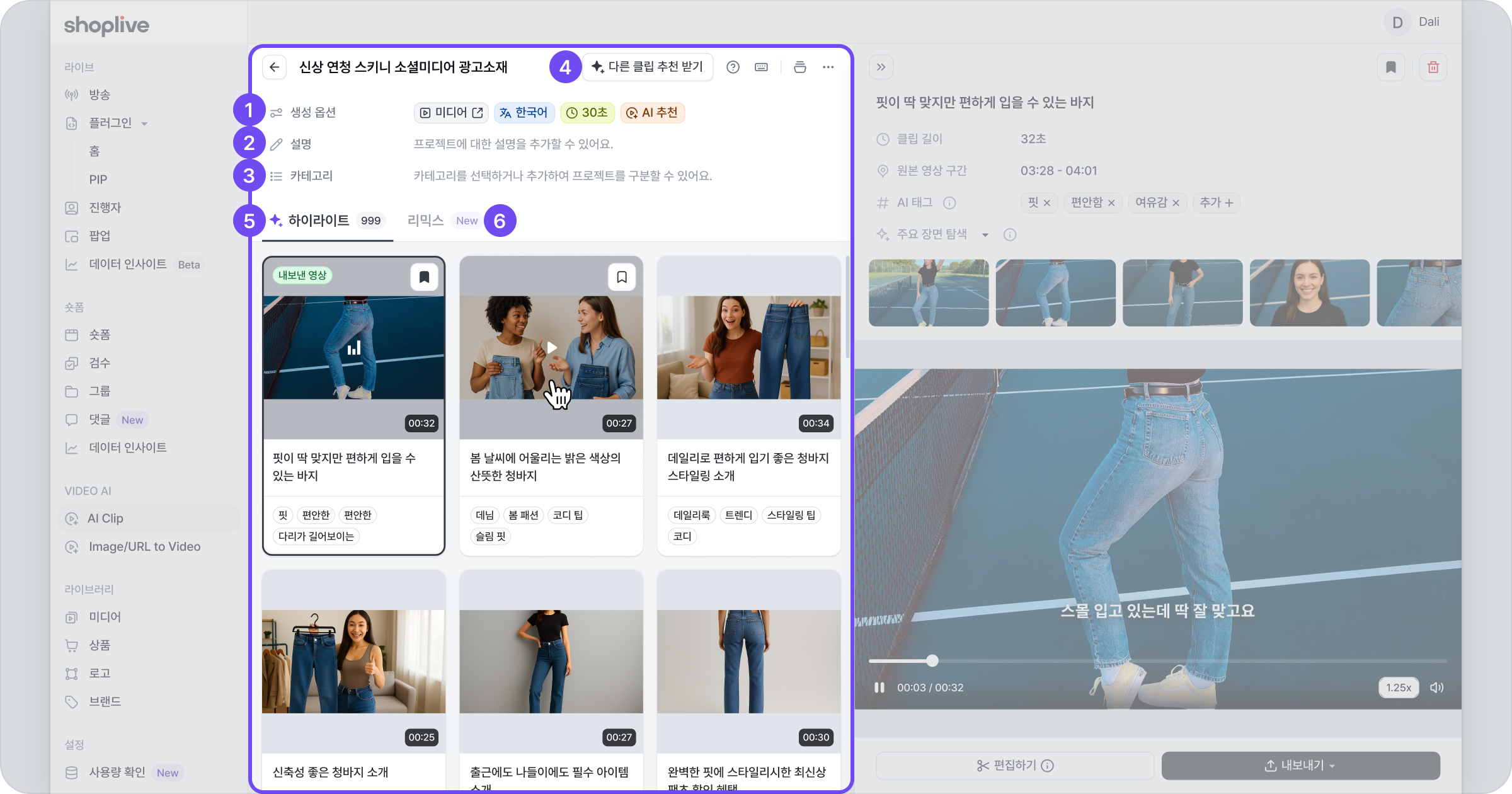Play the 데일리로 편하게 입기 좋은 청바지 clip

pos(748,347)
